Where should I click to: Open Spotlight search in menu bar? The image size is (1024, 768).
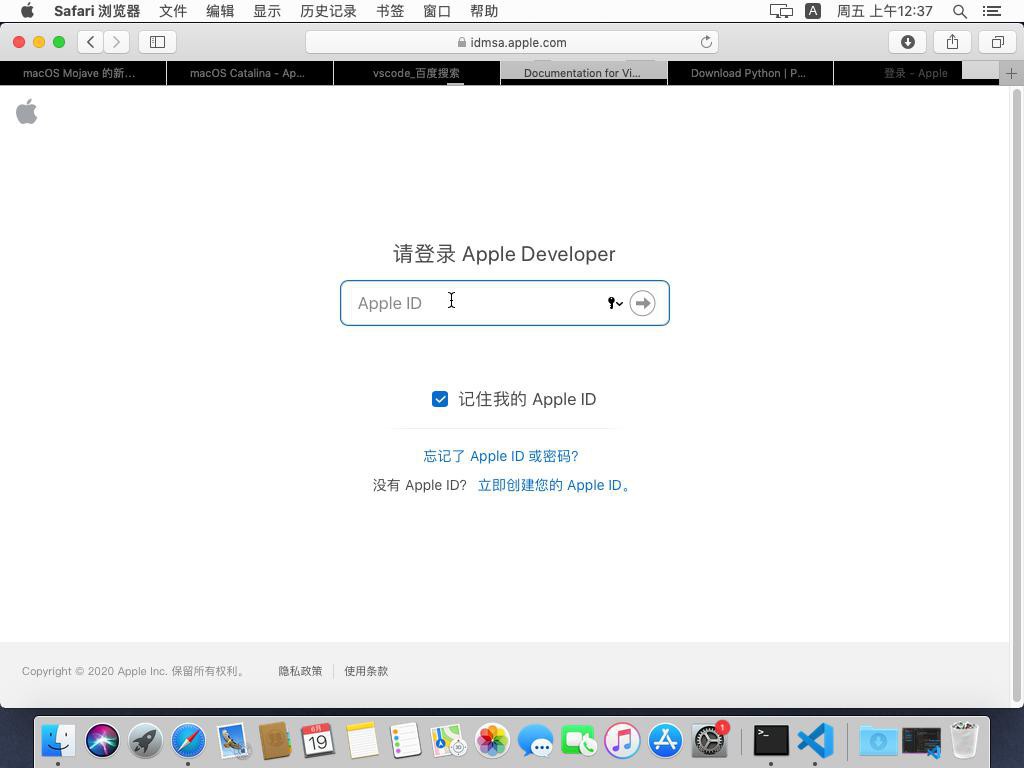pos(959,11)
